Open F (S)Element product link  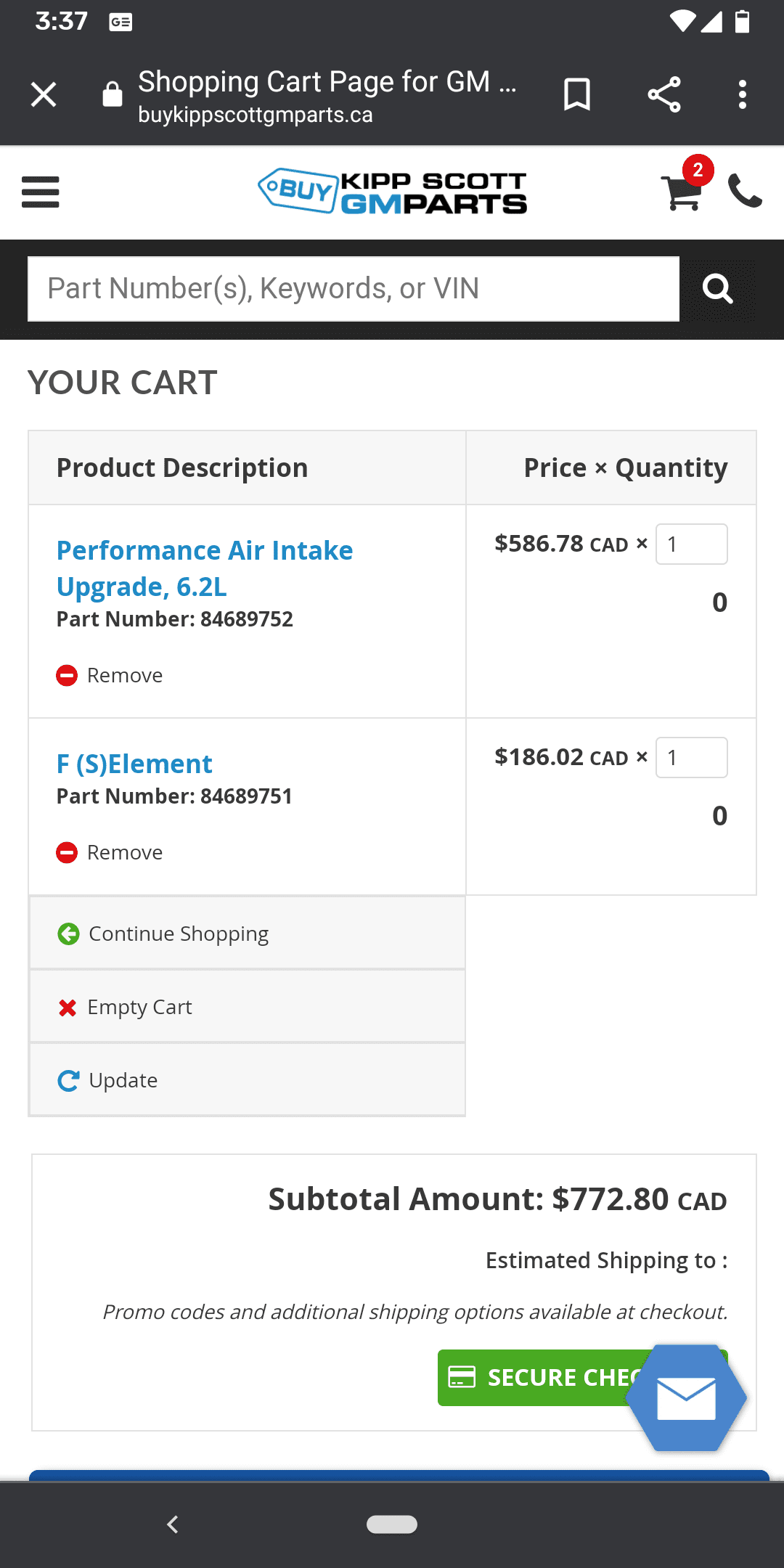coord(134,764)
